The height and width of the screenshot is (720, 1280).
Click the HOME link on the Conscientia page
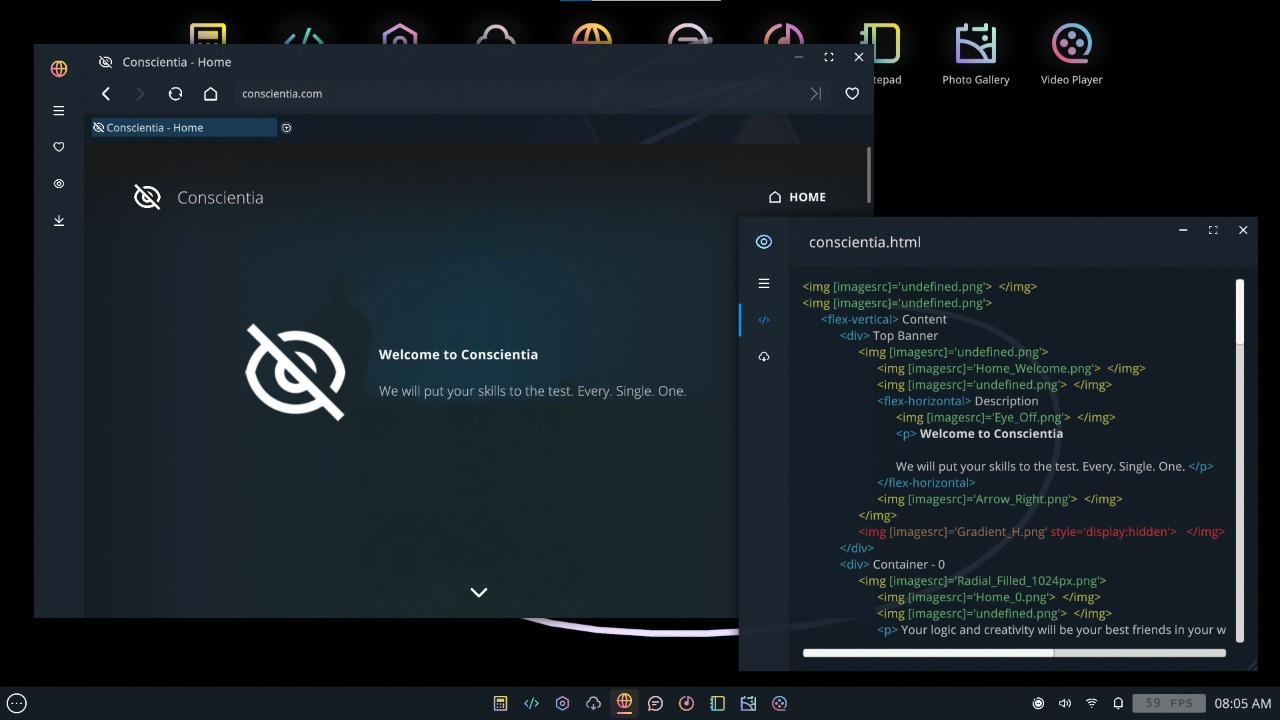point(797,197)
